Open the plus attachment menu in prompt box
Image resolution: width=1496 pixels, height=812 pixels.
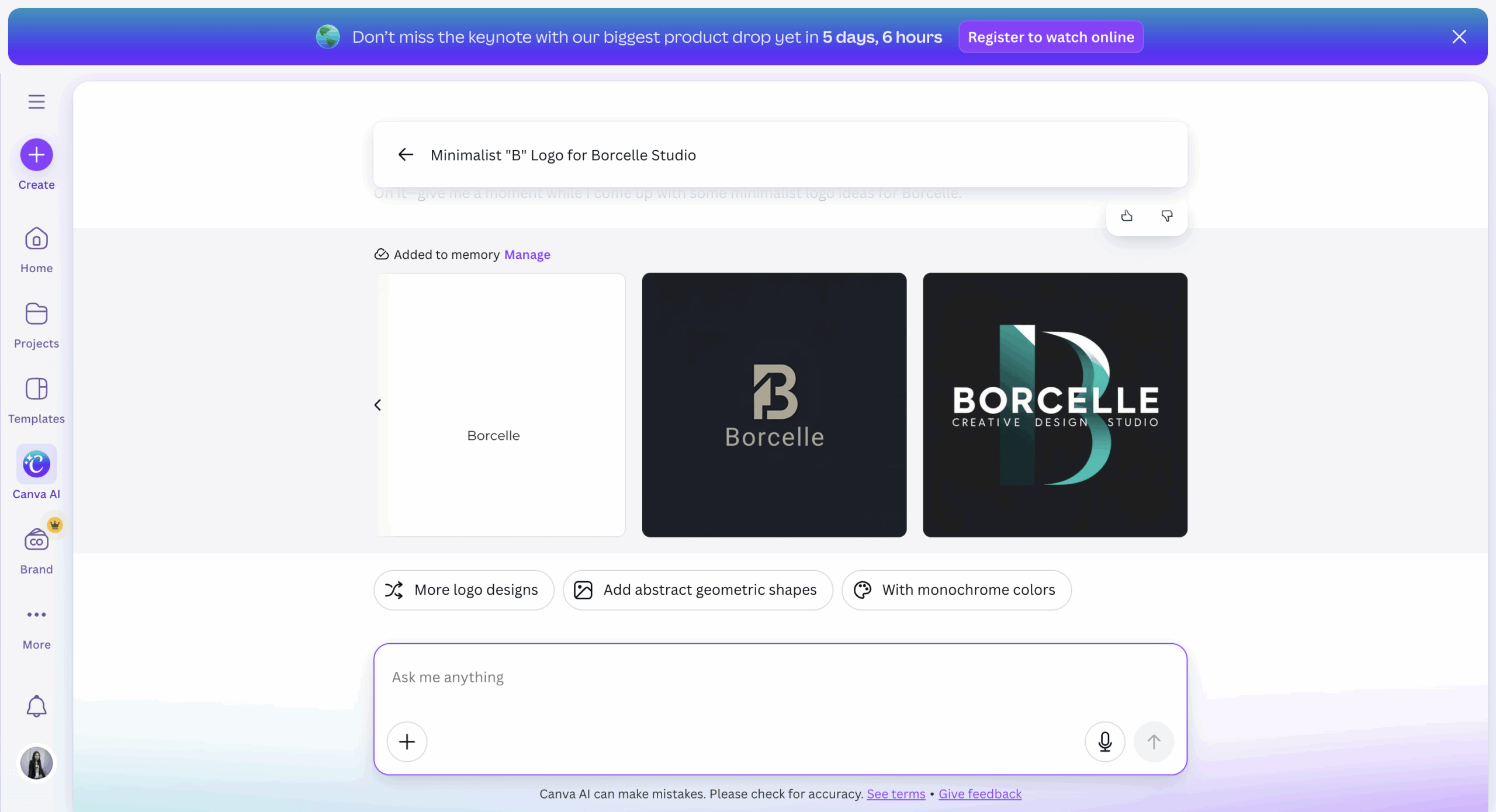coord(407,742)
